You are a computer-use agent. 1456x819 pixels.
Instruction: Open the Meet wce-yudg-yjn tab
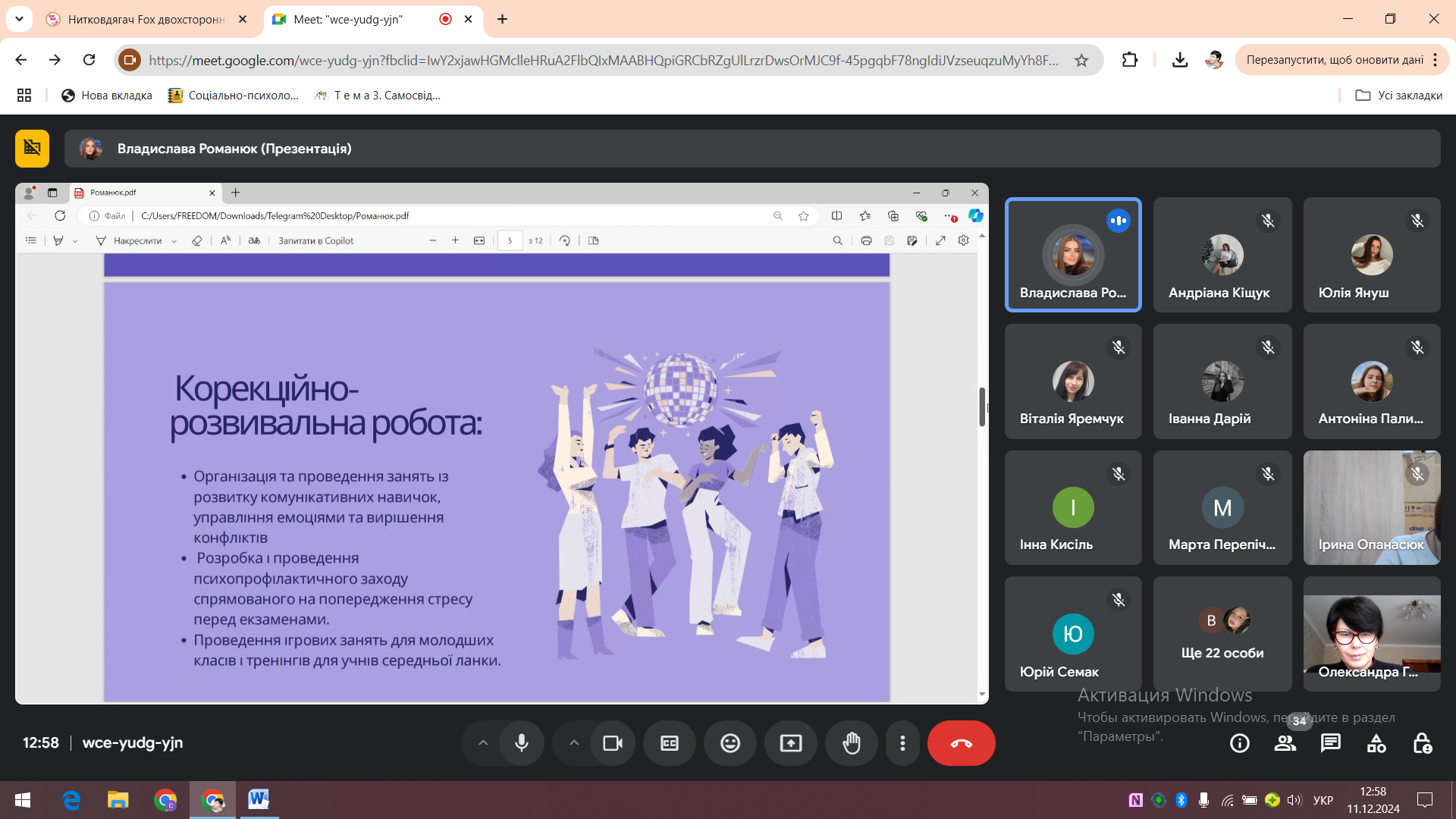click(x=349, y=19)
